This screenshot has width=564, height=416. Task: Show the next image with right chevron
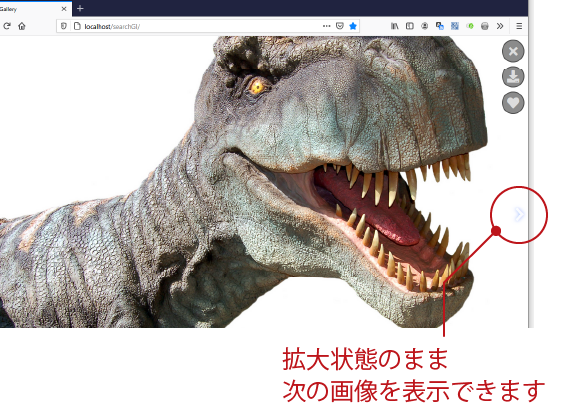point(518,214)
